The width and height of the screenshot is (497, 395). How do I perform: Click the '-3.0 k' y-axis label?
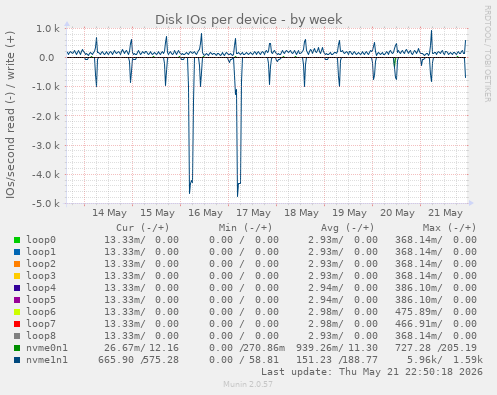point(46,146)
